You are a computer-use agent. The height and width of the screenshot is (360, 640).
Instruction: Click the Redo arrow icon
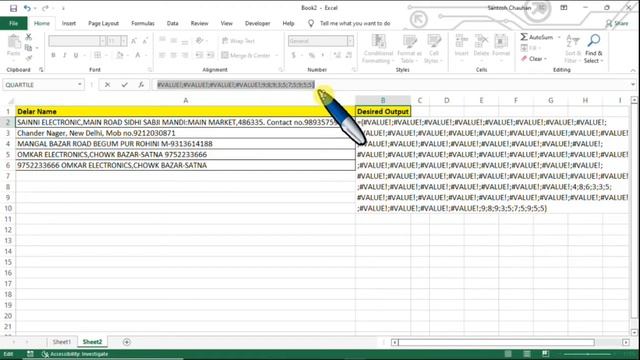(x=45, y=8)
